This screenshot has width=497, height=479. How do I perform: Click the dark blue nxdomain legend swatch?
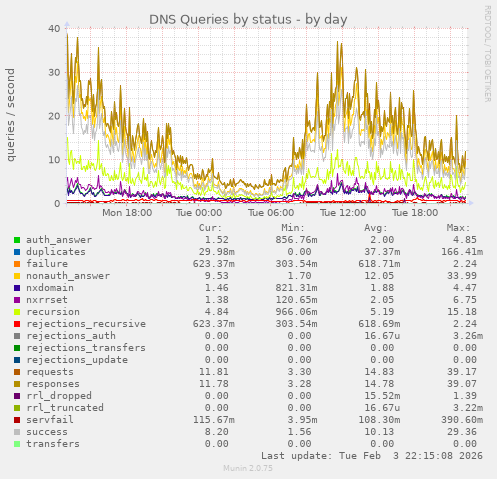pyautogui.click(x=17, y=288)
